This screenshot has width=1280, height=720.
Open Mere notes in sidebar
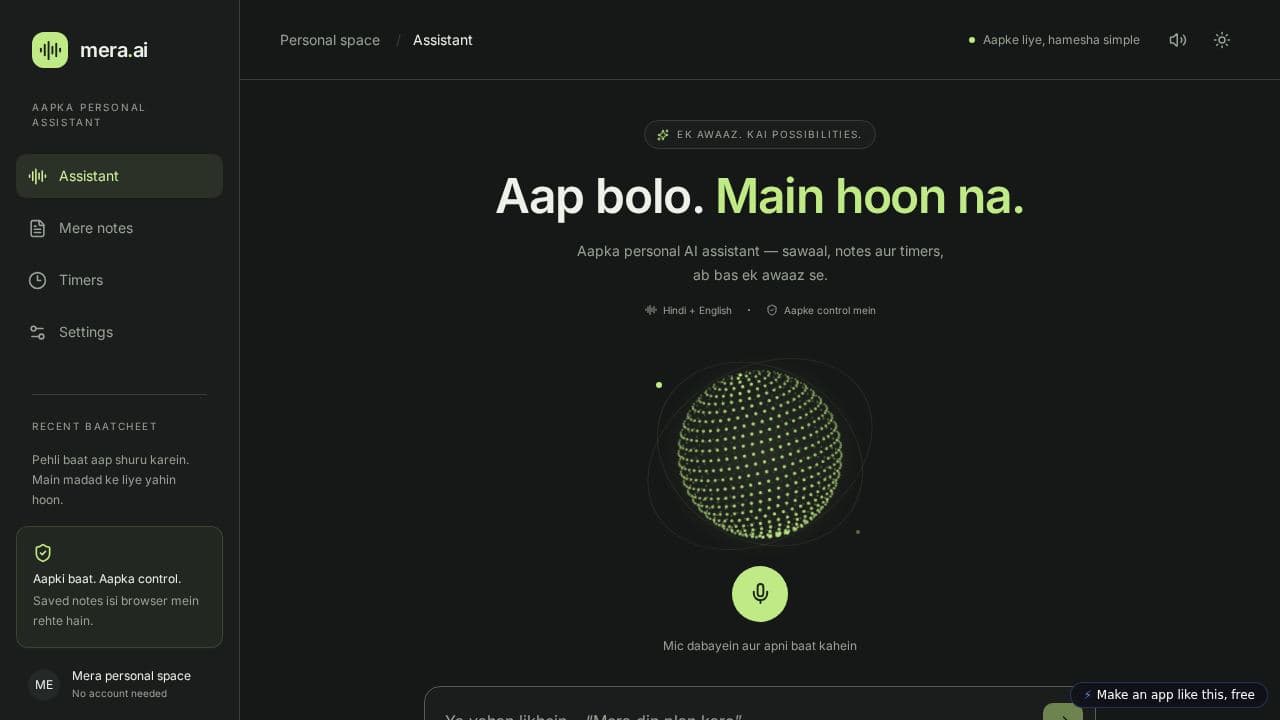pyautogui.click(x=119, y=228)
